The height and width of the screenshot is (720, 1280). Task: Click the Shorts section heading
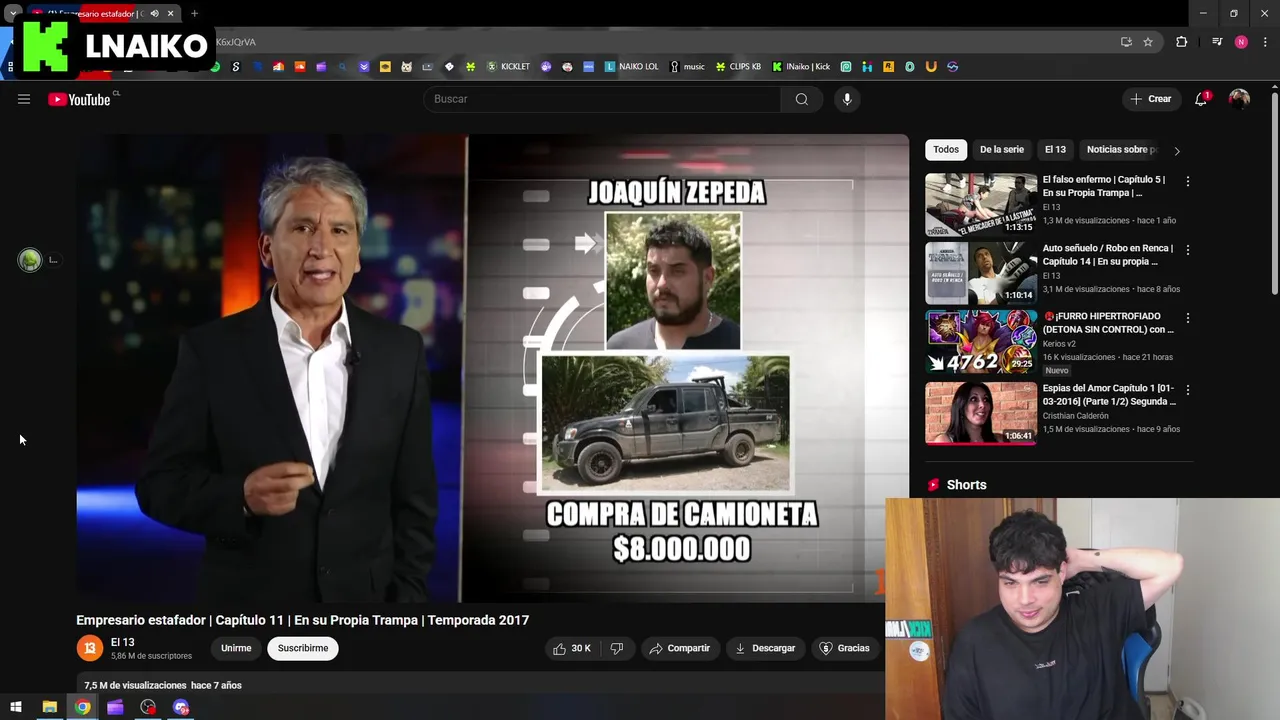[966, 485]
